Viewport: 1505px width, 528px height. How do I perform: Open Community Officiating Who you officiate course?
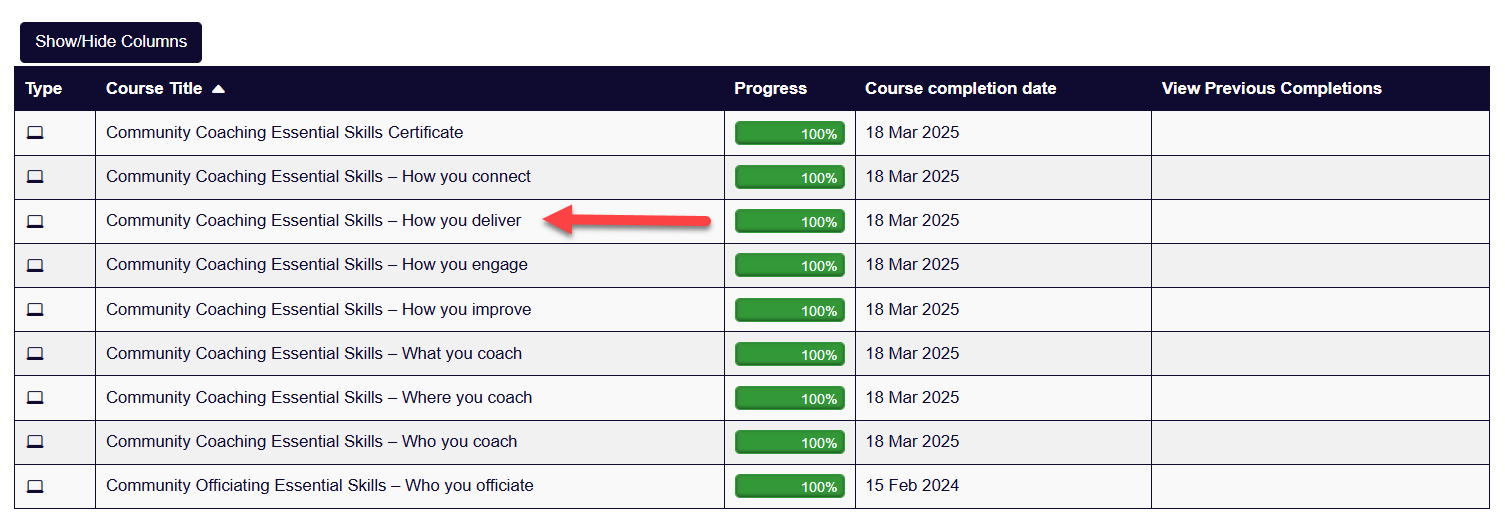[x=320, y=485]
